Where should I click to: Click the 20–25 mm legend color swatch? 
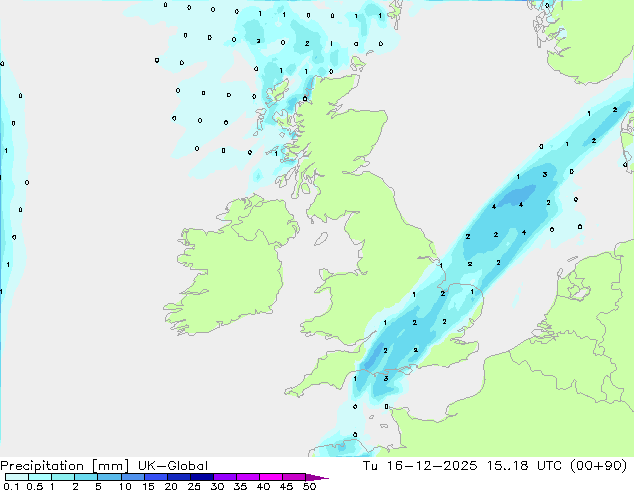point(179,477)
